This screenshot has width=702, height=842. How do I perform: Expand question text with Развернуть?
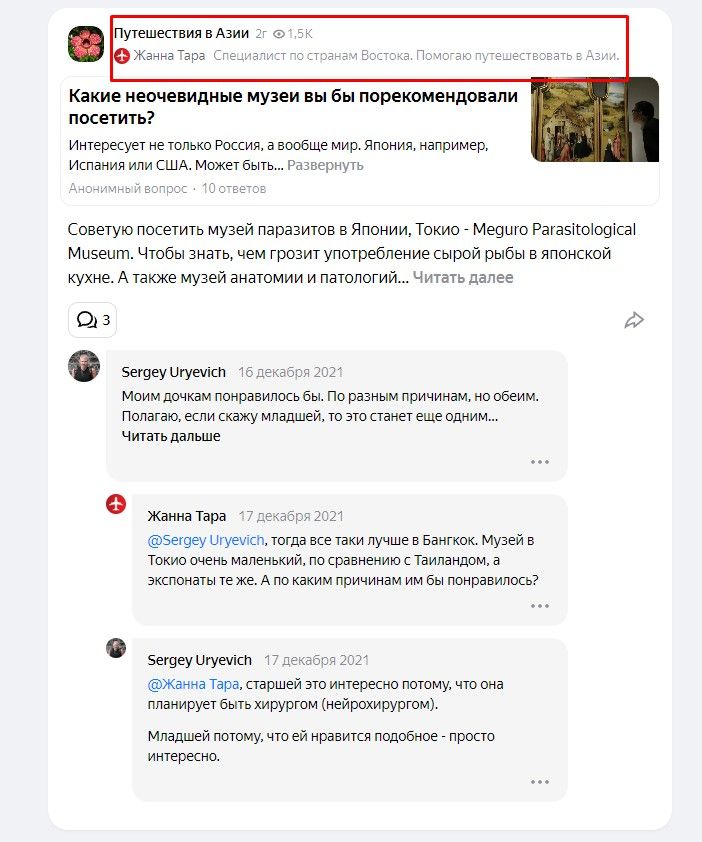click(x=325, y=165)
